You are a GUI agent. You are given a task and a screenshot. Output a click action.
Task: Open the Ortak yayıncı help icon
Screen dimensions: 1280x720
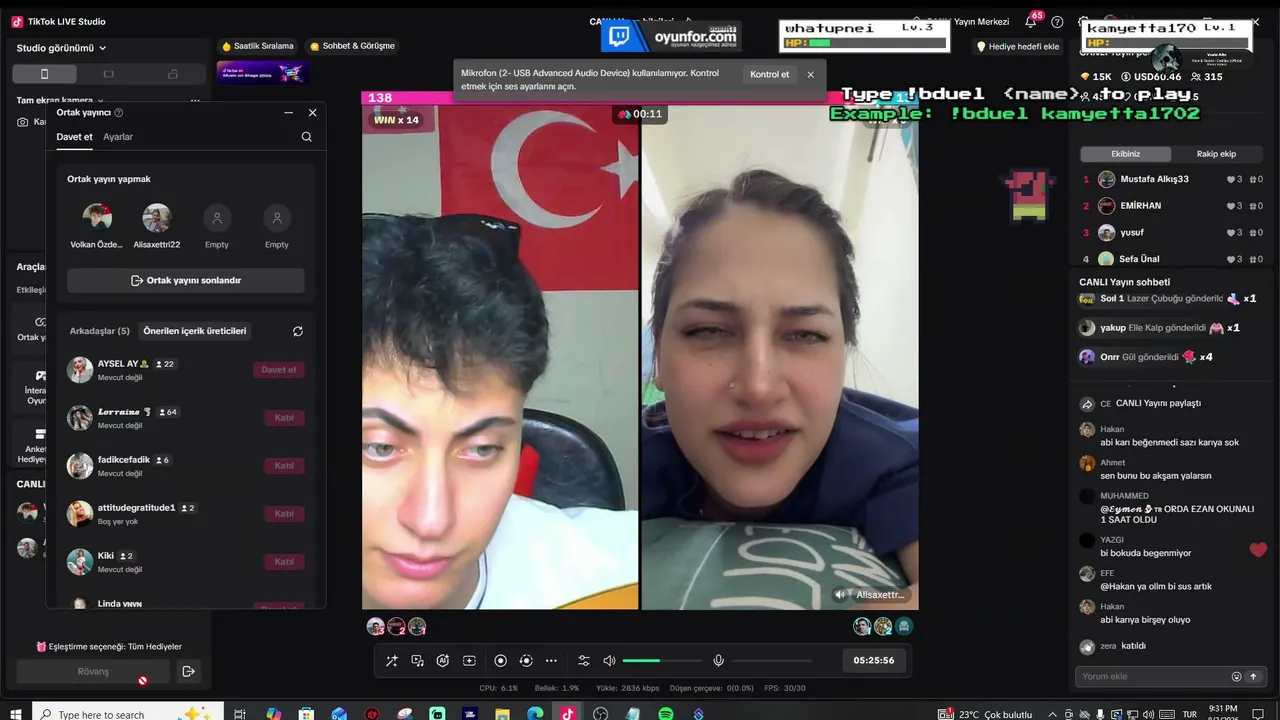[x=119, y=113]
